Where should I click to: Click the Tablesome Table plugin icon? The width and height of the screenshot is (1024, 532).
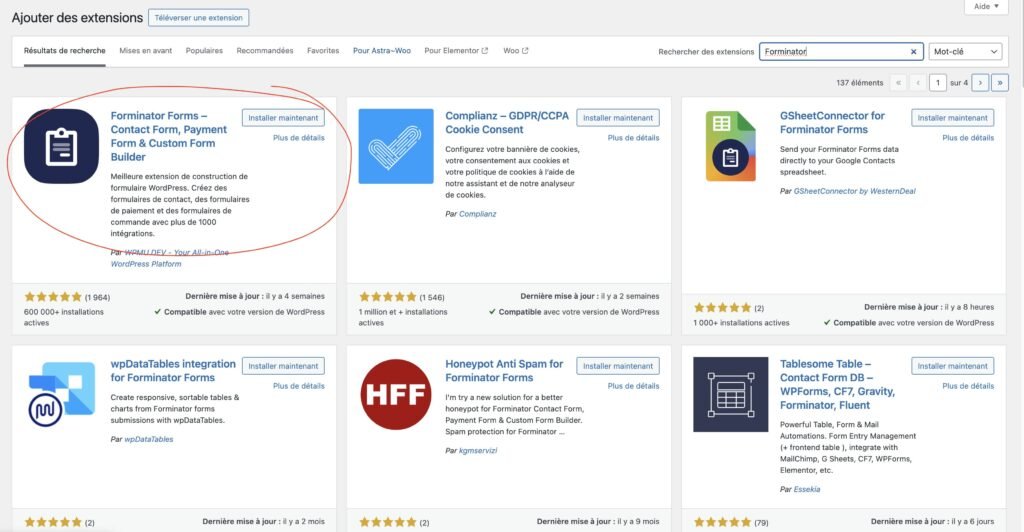pyautogui.click(x=731, y=395)
